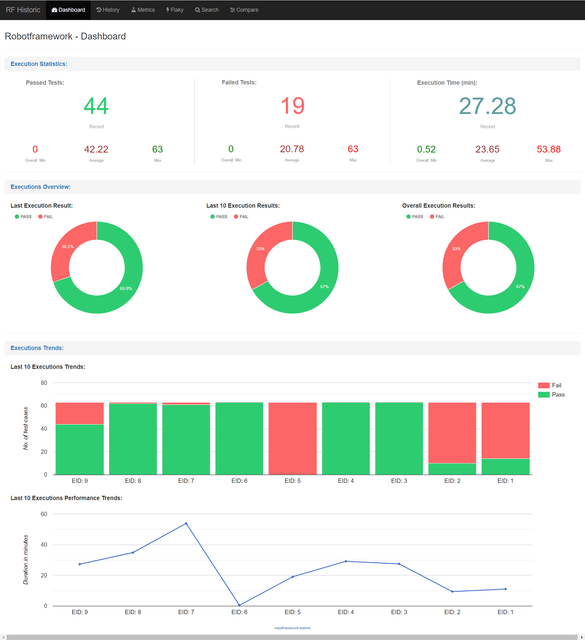Toggle PASS legend in Overall Execution Results

coord(415,217)
